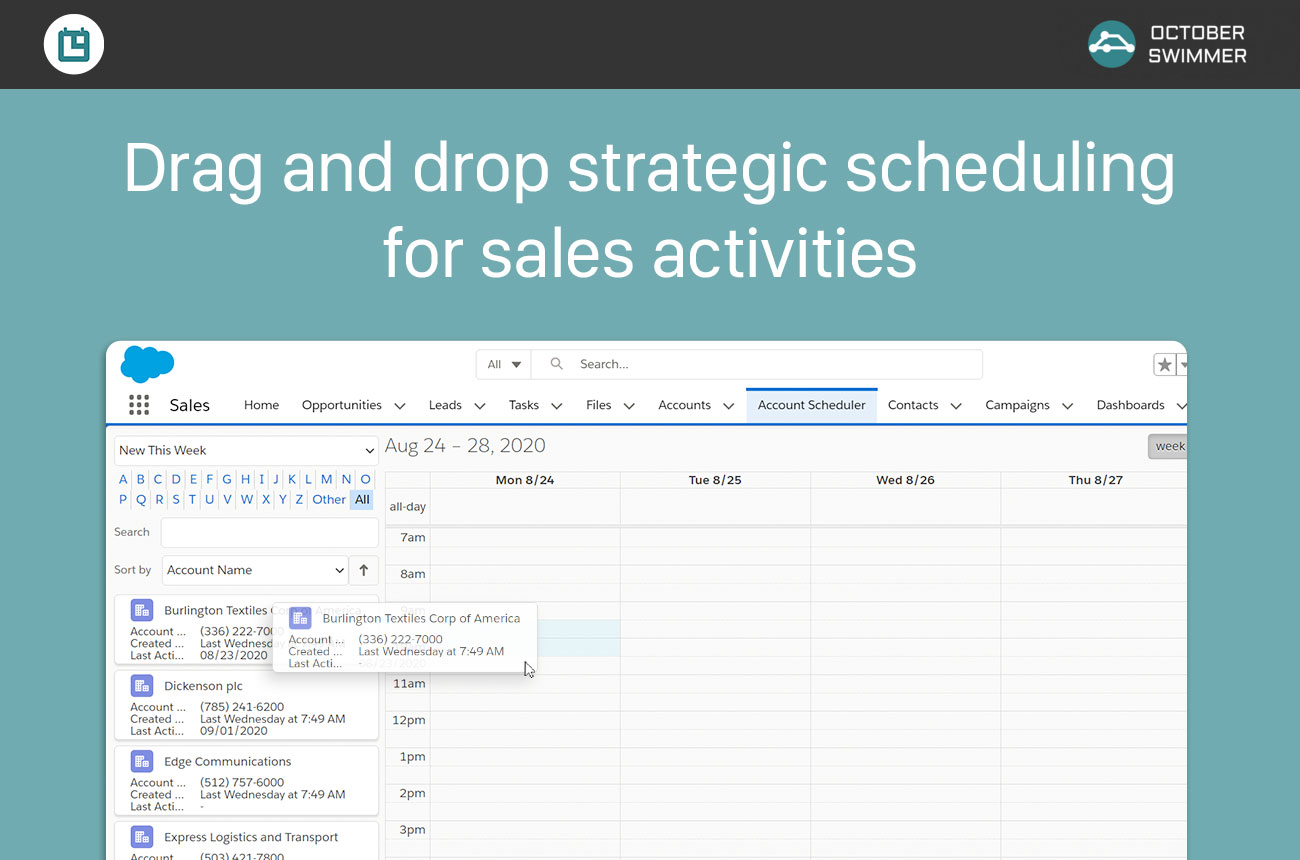Open the Sort by Account Name dropdown
Screen dimensions: 1300x860
(255, 570)
